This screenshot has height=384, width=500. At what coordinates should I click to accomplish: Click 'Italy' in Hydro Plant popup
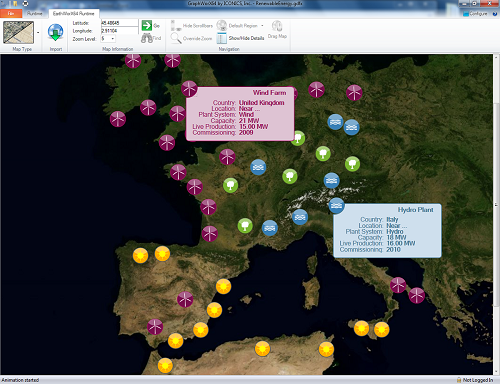392,219
